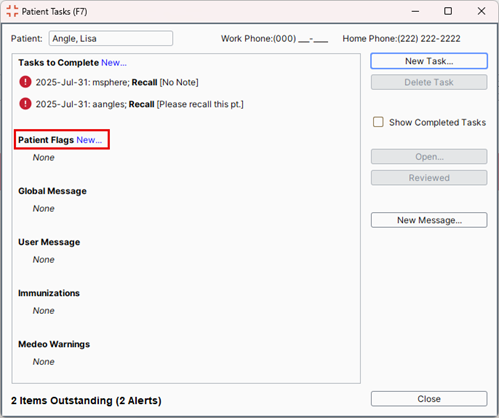The height and width of the screenshot is (418, 500).
Task: Click the Open button
Action: click(x=429, y=156)
